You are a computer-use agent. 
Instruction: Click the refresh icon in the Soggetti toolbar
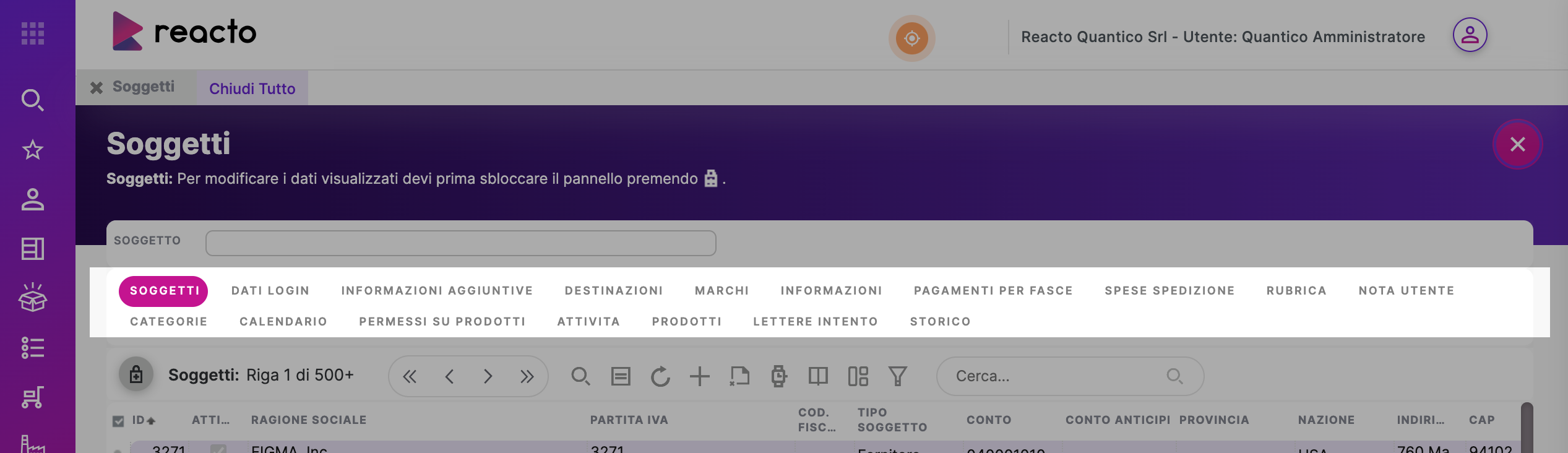[x=660, y=376]
